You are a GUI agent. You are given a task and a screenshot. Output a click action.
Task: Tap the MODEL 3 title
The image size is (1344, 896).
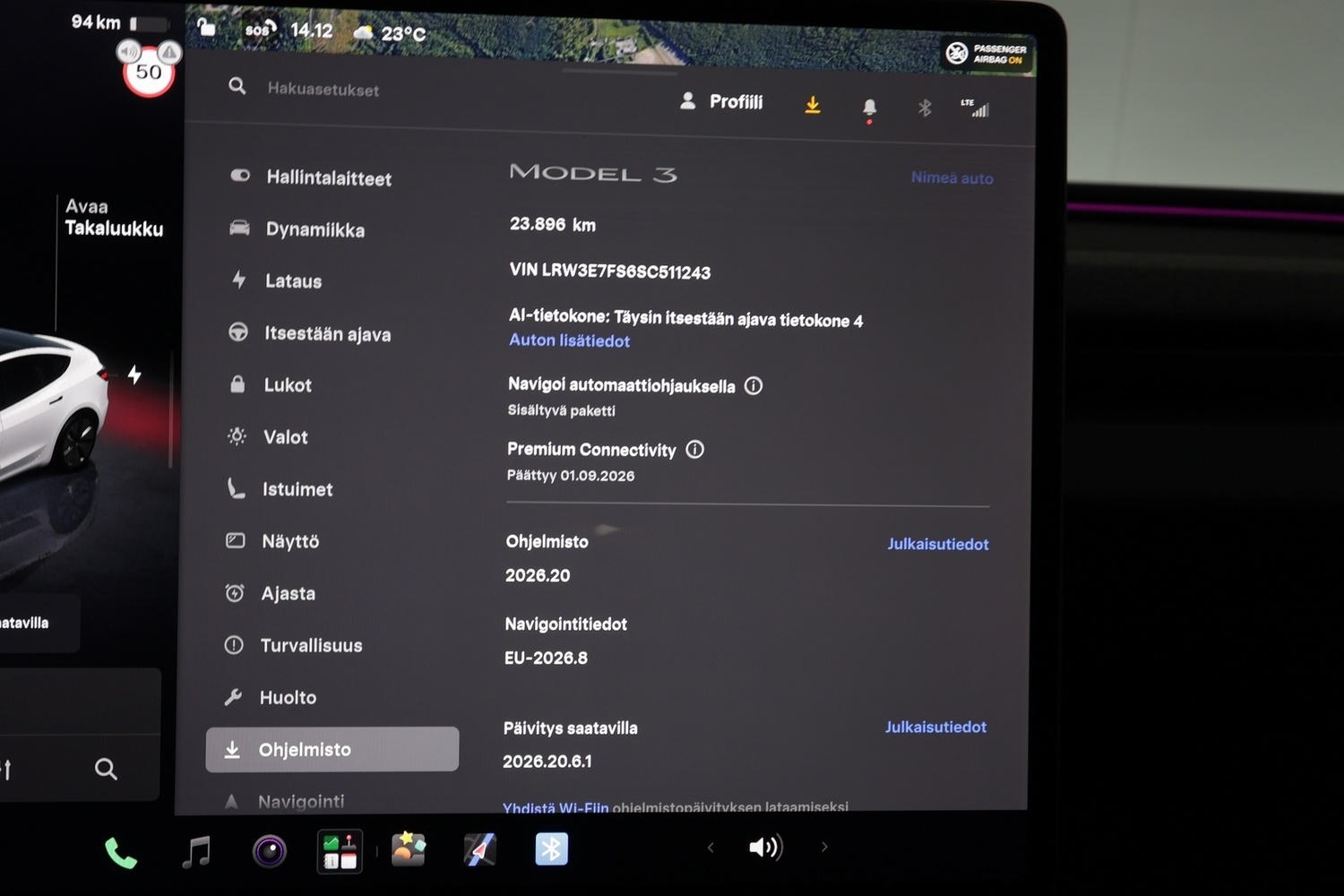(x=592, y=172)
